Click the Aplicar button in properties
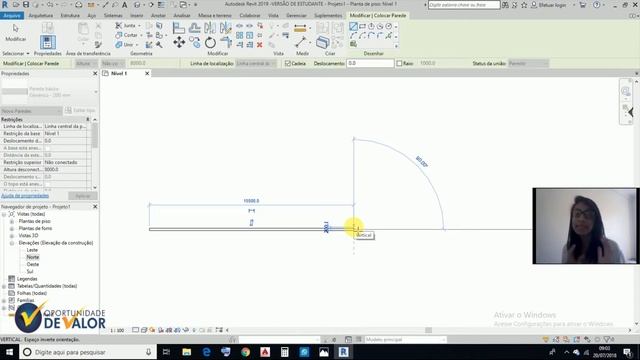Image resolution: width=640 pixels, height=360 pixels. click(x=83, y=196)
